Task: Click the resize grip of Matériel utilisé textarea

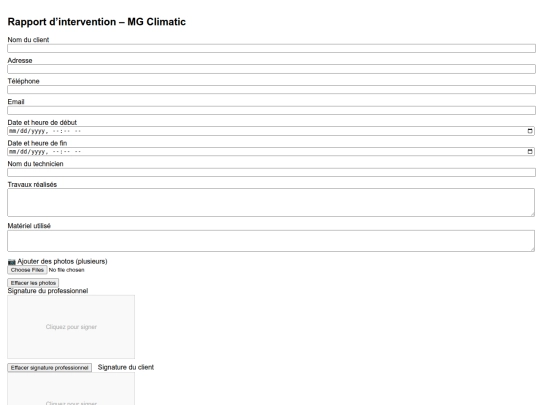Action: coord(532,249)
